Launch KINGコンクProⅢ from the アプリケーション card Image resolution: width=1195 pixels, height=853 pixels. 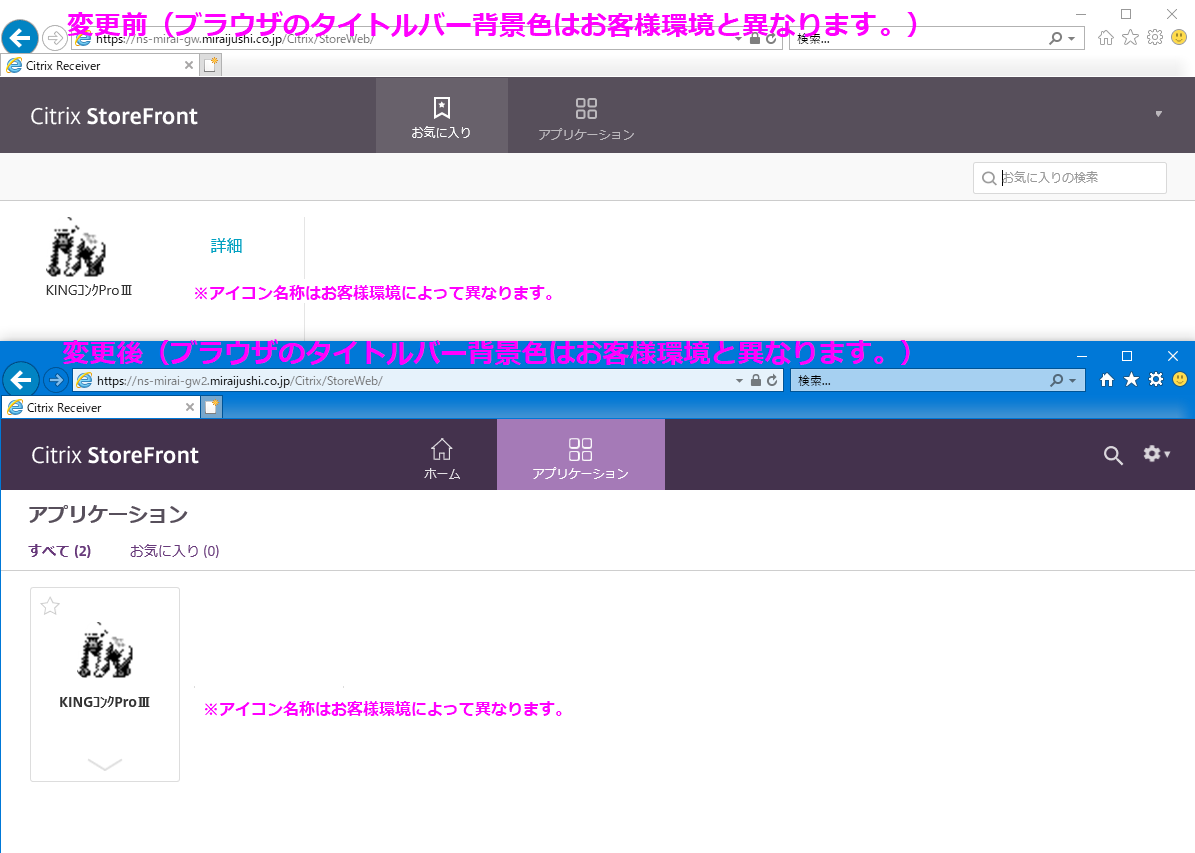tap(105, 650)
